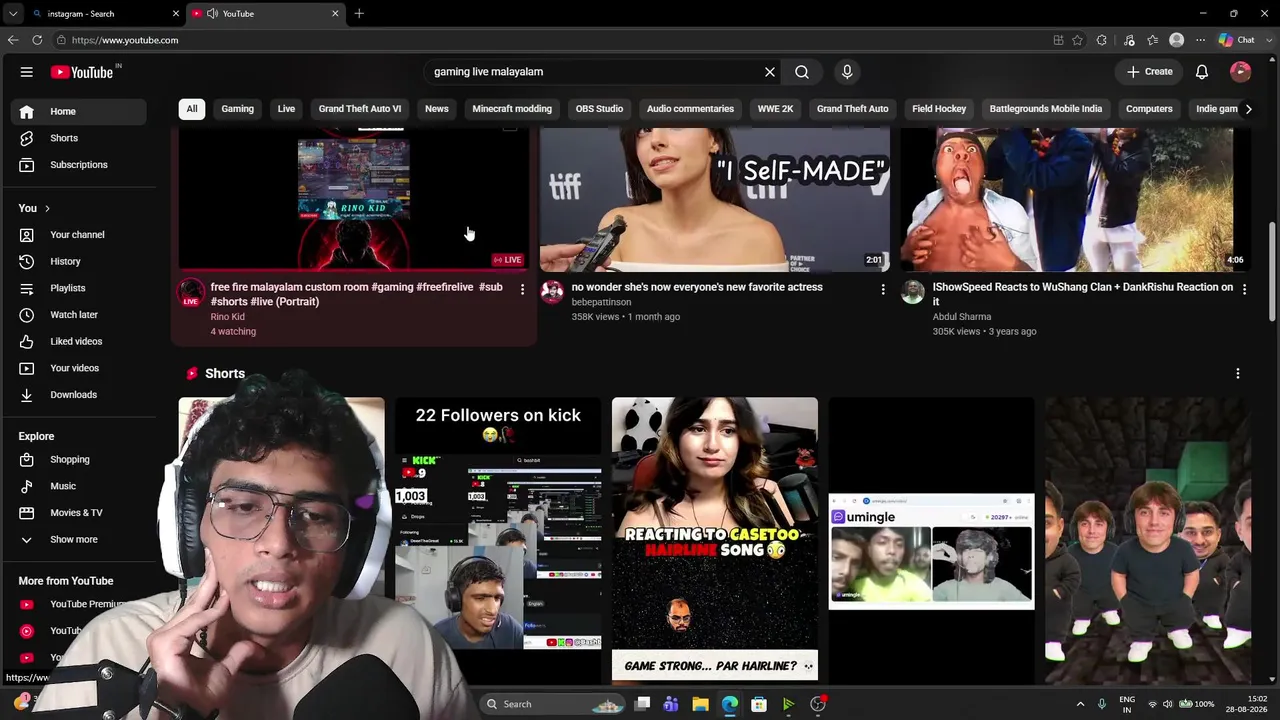Open the browser media control icon
This screenshot has height=720, width=1280.
coord(1129,40)
